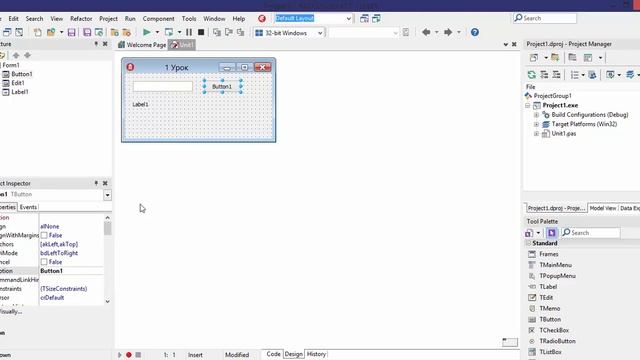Click Project Manager Expand All icon
The width and height of the screenshot is (640, 360).
coord(544,75)
